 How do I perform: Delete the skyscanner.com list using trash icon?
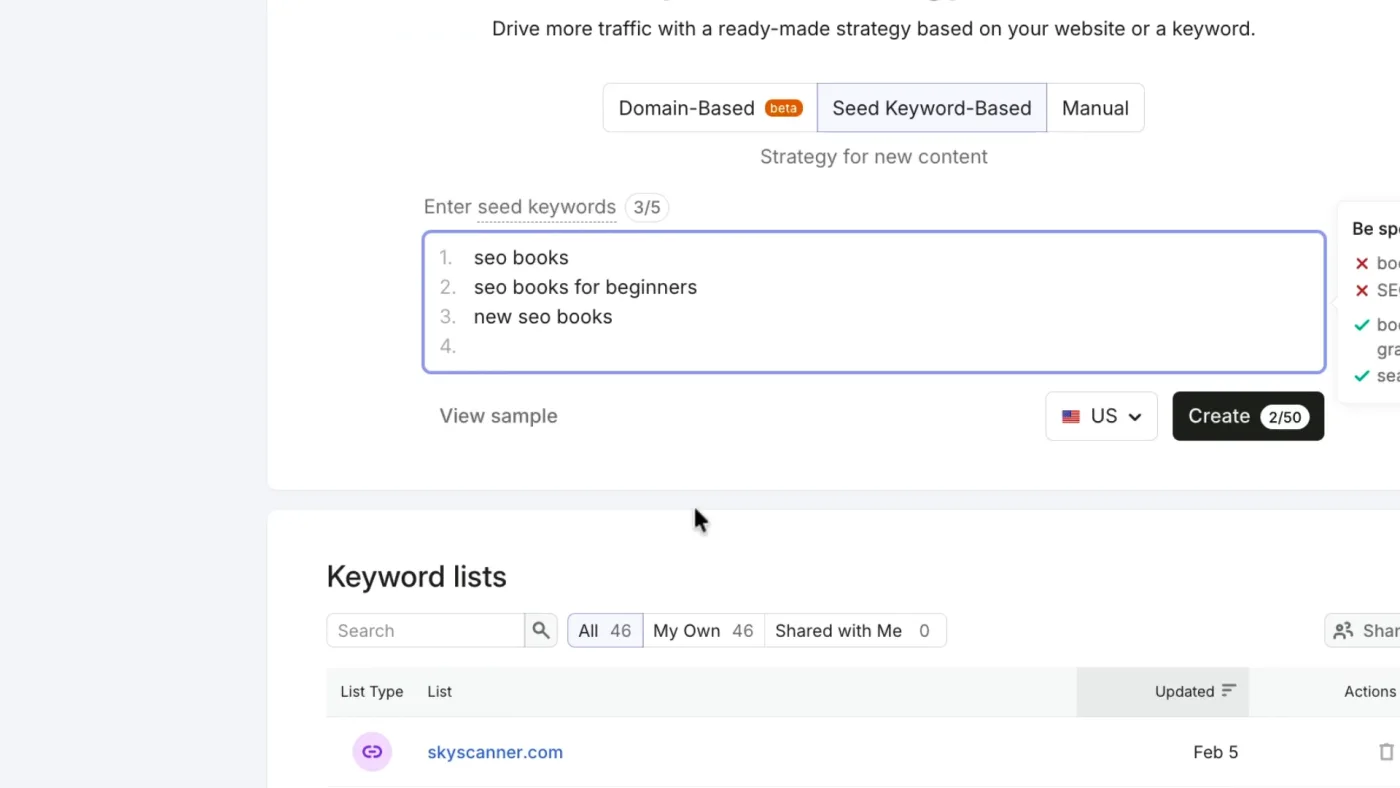click(1386, 752)
